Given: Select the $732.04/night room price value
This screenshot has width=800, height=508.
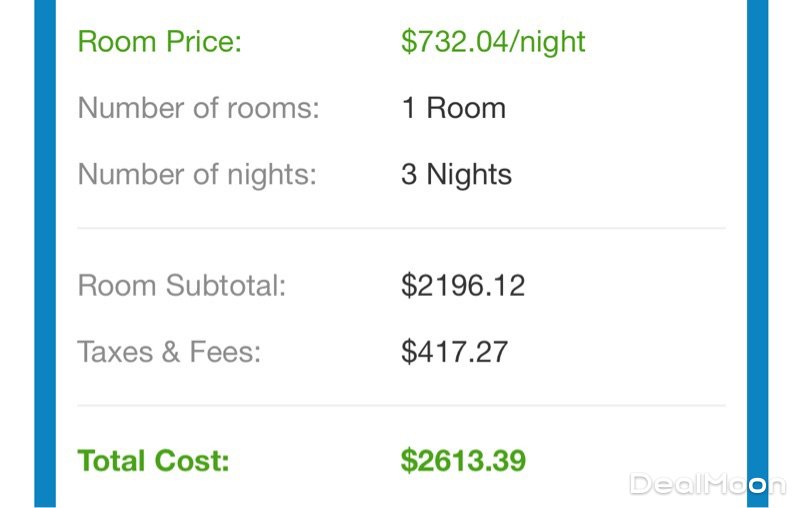Looking at the screenshot, I should 493,42.
